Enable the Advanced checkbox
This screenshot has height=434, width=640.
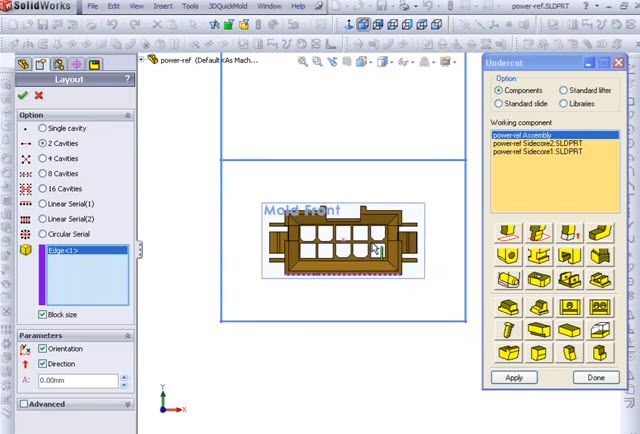tap(24, 404)
